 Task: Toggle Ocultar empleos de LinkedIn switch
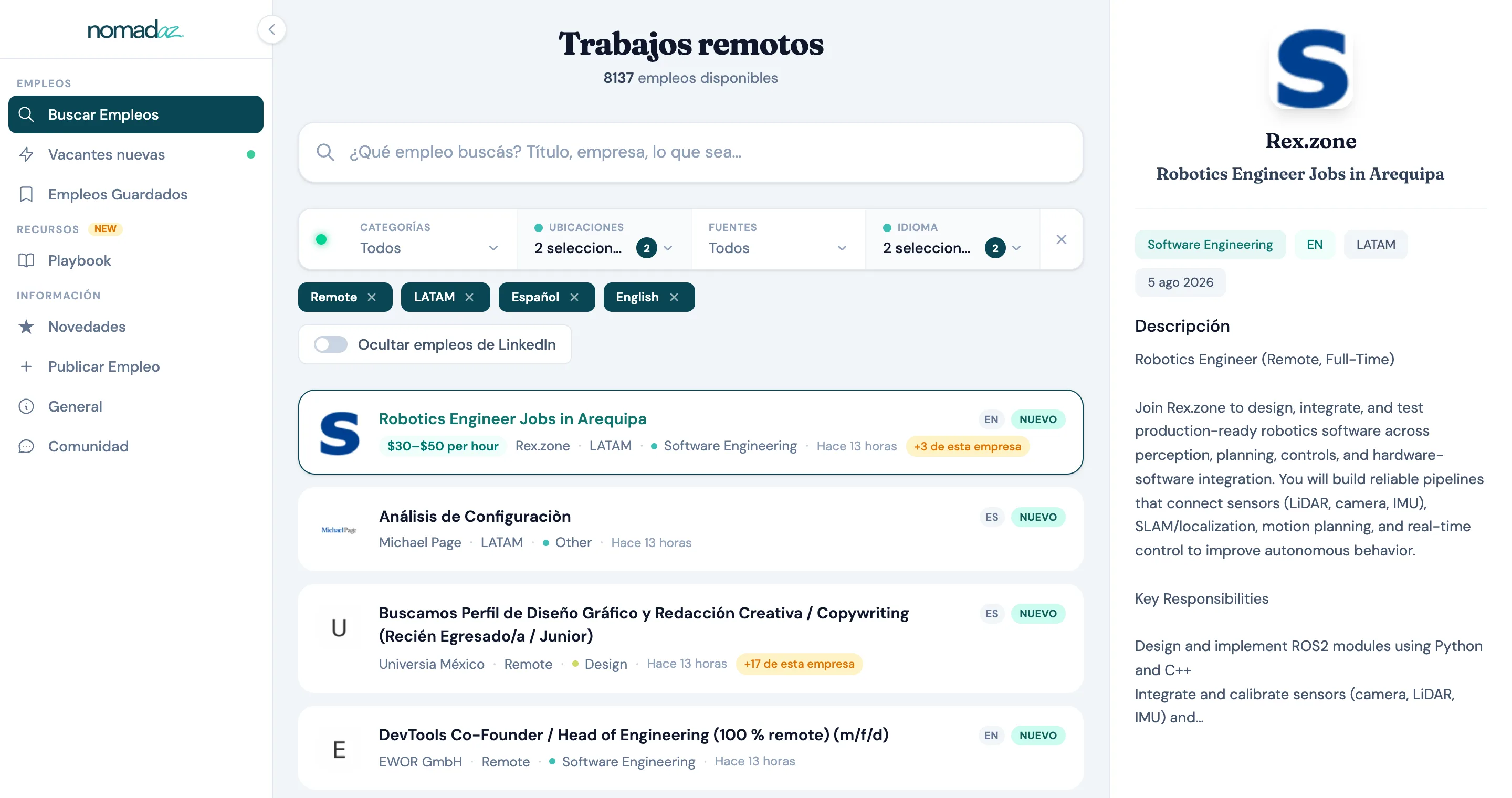tap(330, 344)
